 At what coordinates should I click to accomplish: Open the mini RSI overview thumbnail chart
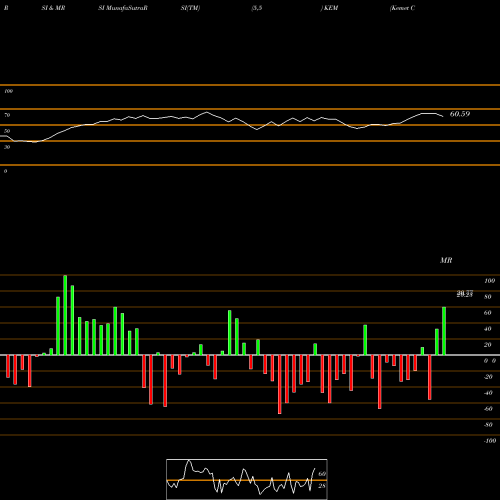point(247,479)
